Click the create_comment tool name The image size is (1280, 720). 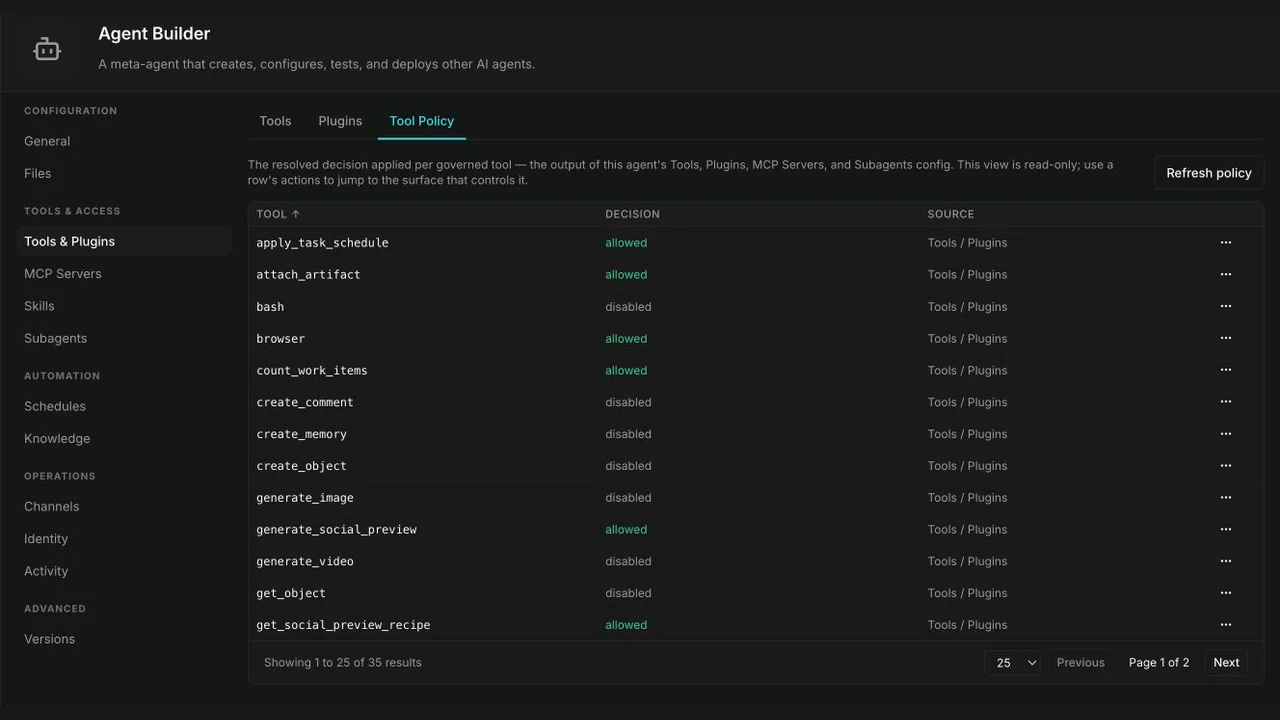305,402
